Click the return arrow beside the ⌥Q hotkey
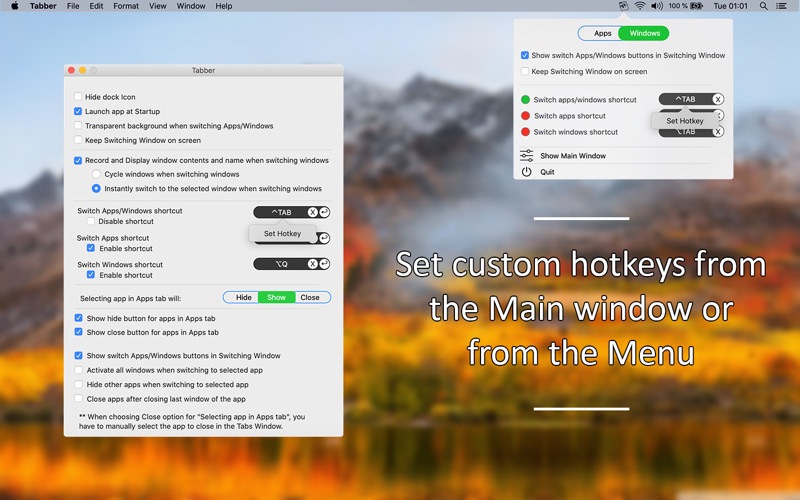 pos(324,264)
